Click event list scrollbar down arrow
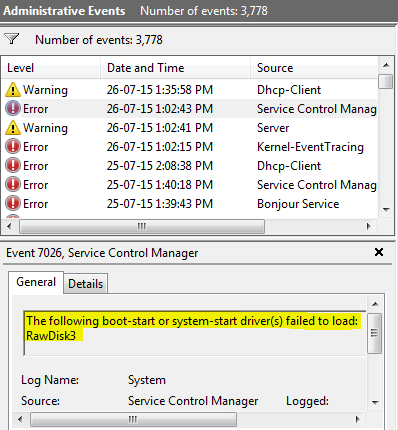 (386, 210)
